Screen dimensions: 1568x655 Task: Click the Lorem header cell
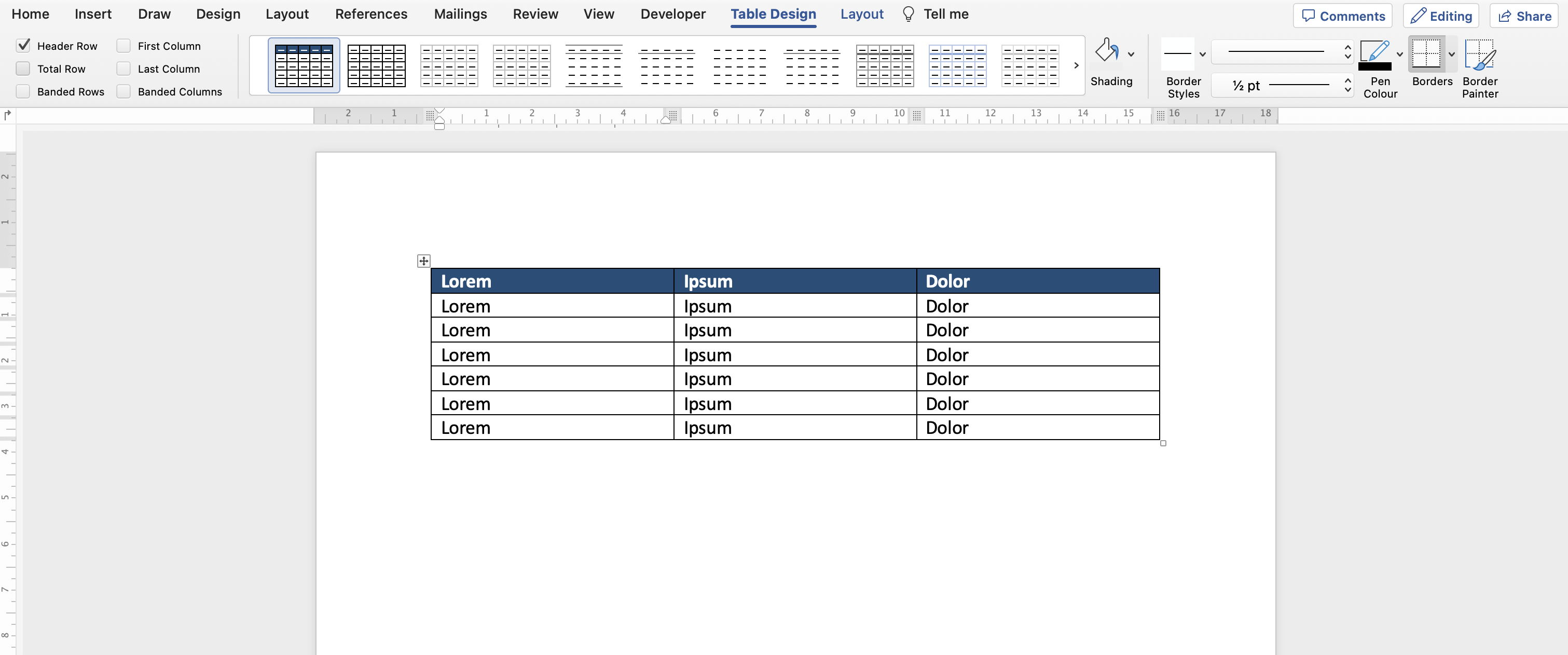(x=552, y=281)
